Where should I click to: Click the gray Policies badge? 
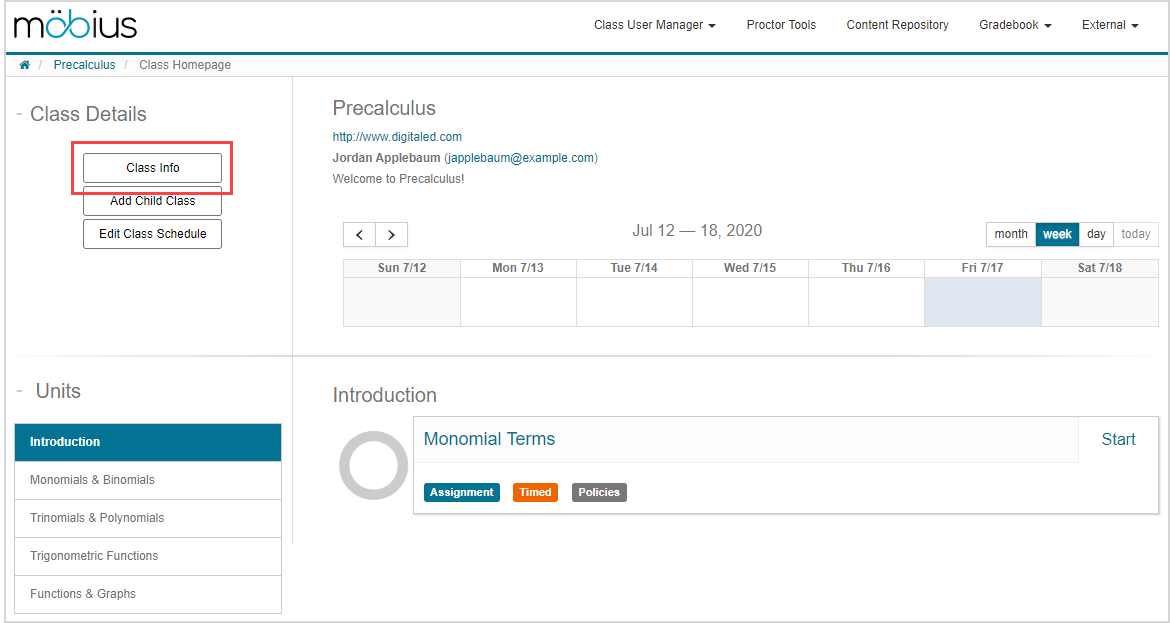[599, 492]
